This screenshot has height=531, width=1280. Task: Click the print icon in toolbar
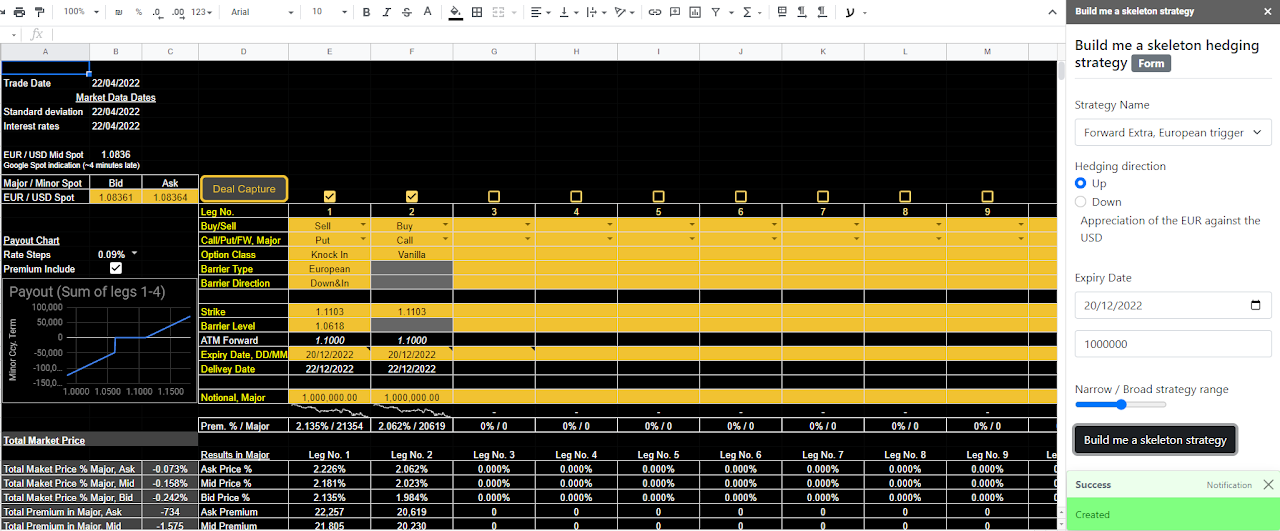tap(17, 12)
